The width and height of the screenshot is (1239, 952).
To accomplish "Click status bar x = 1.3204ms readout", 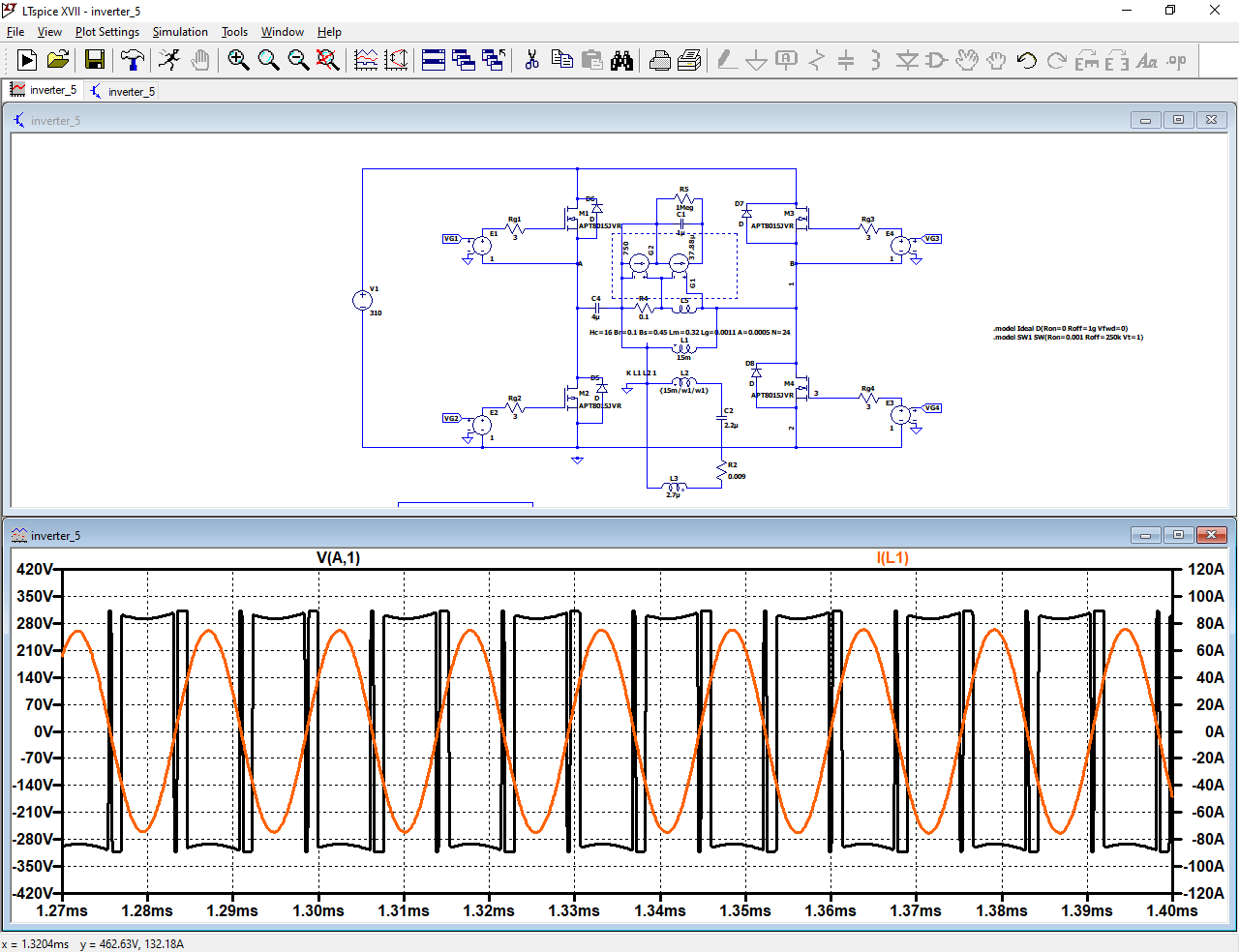I will tap(36, 944).
